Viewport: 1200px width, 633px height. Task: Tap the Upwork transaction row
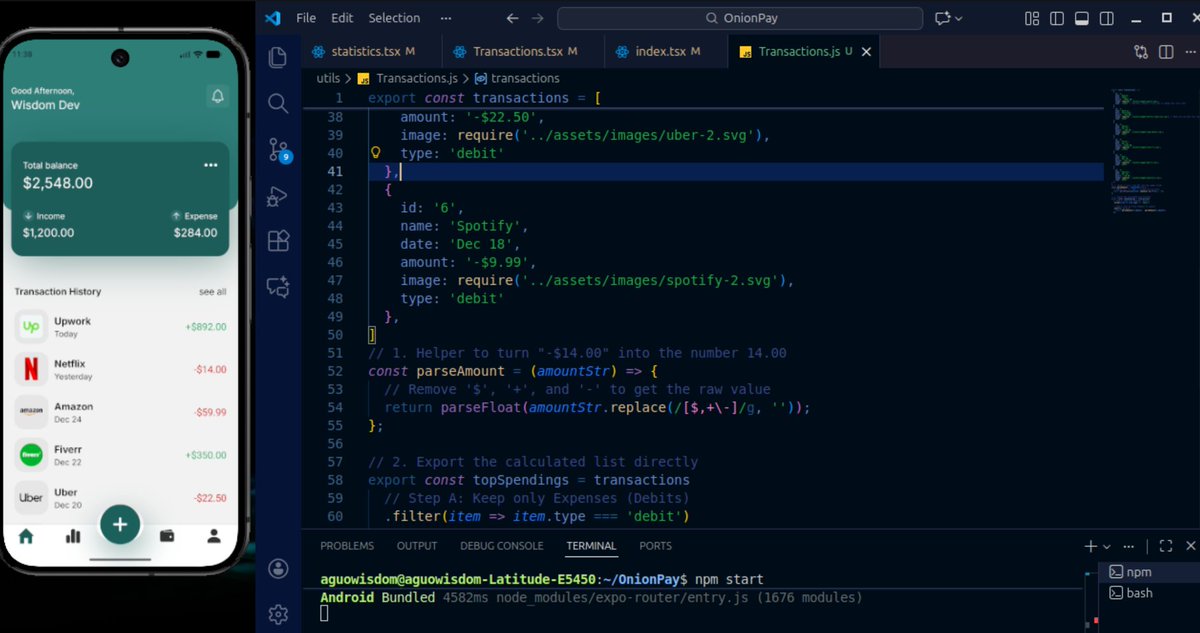coord(120,326)
